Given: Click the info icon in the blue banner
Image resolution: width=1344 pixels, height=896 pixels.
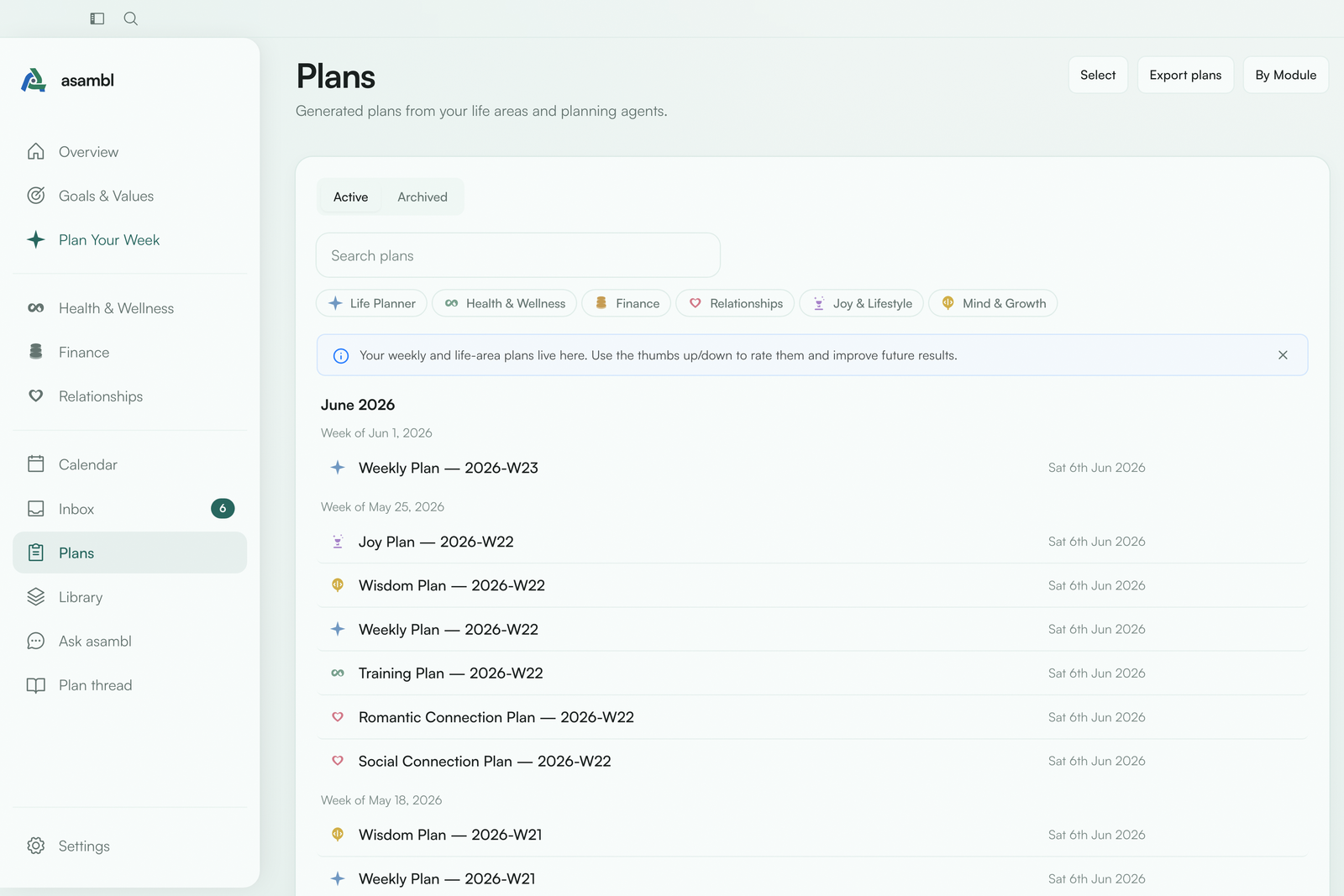Looking at the screenshot, I should [341, 356].
